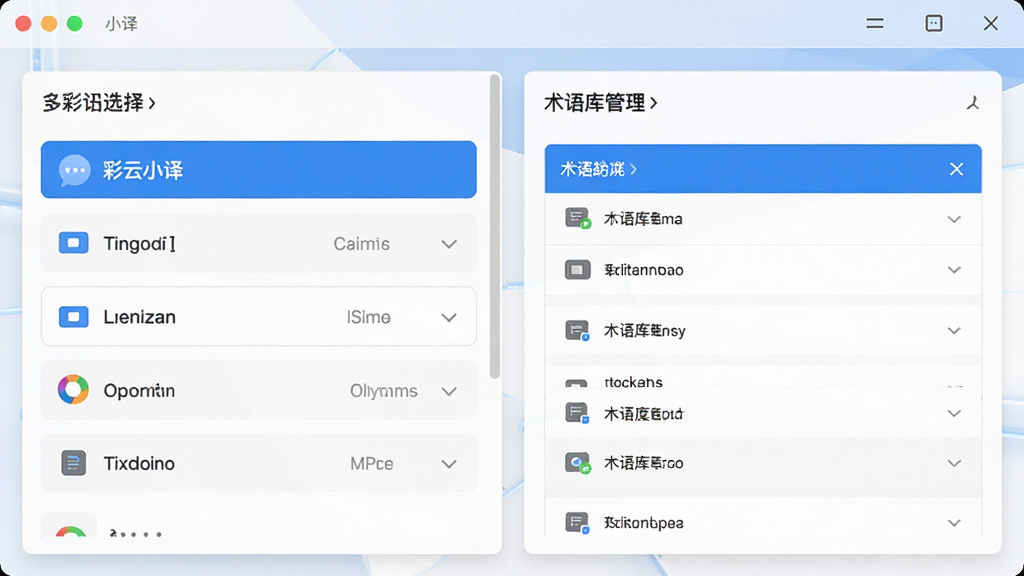Click the chat bubble icon in 彩云小译
The width and height of the screenshot is (1024, 576).
point(74,170)
